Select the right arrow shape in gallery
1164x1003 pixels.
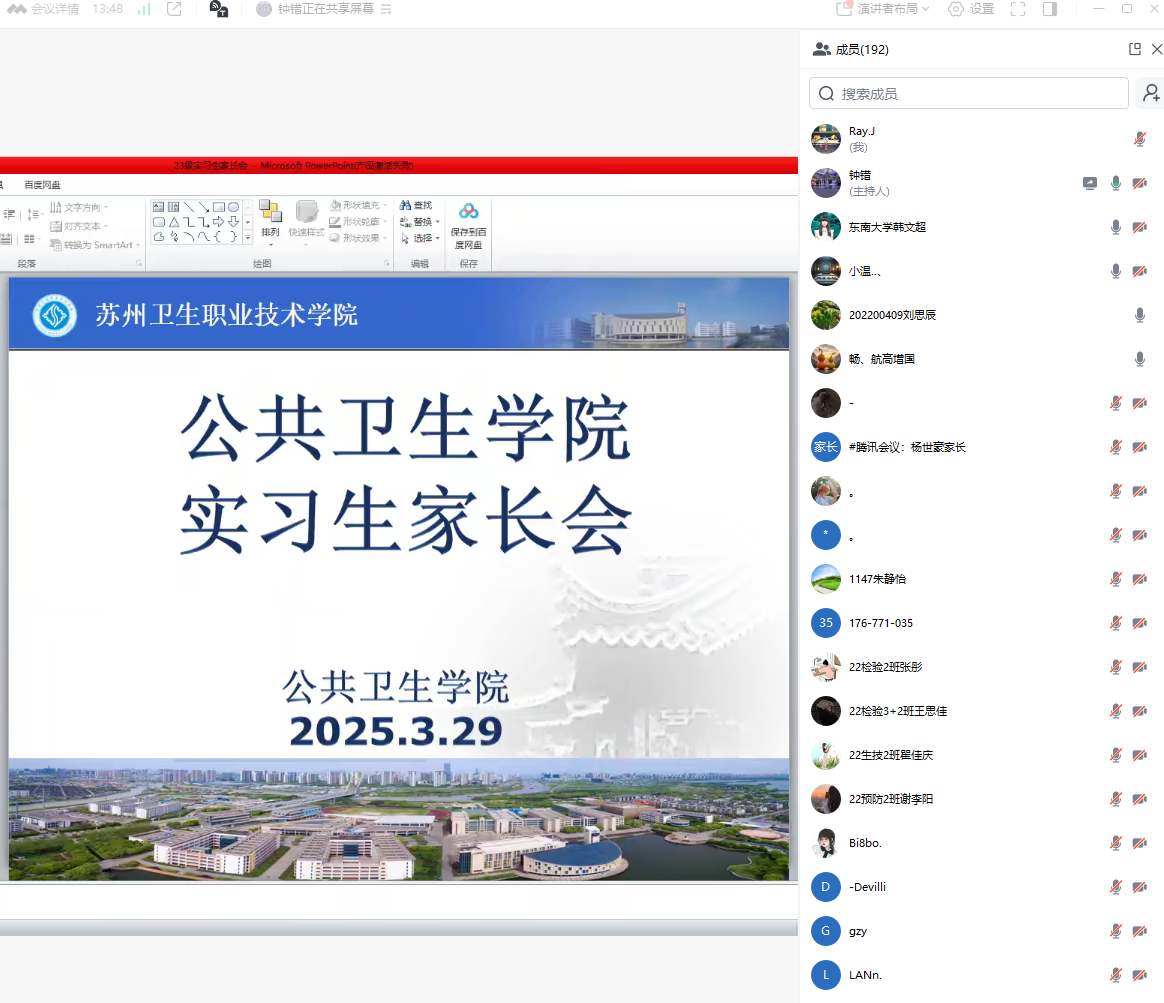(218, 222)
